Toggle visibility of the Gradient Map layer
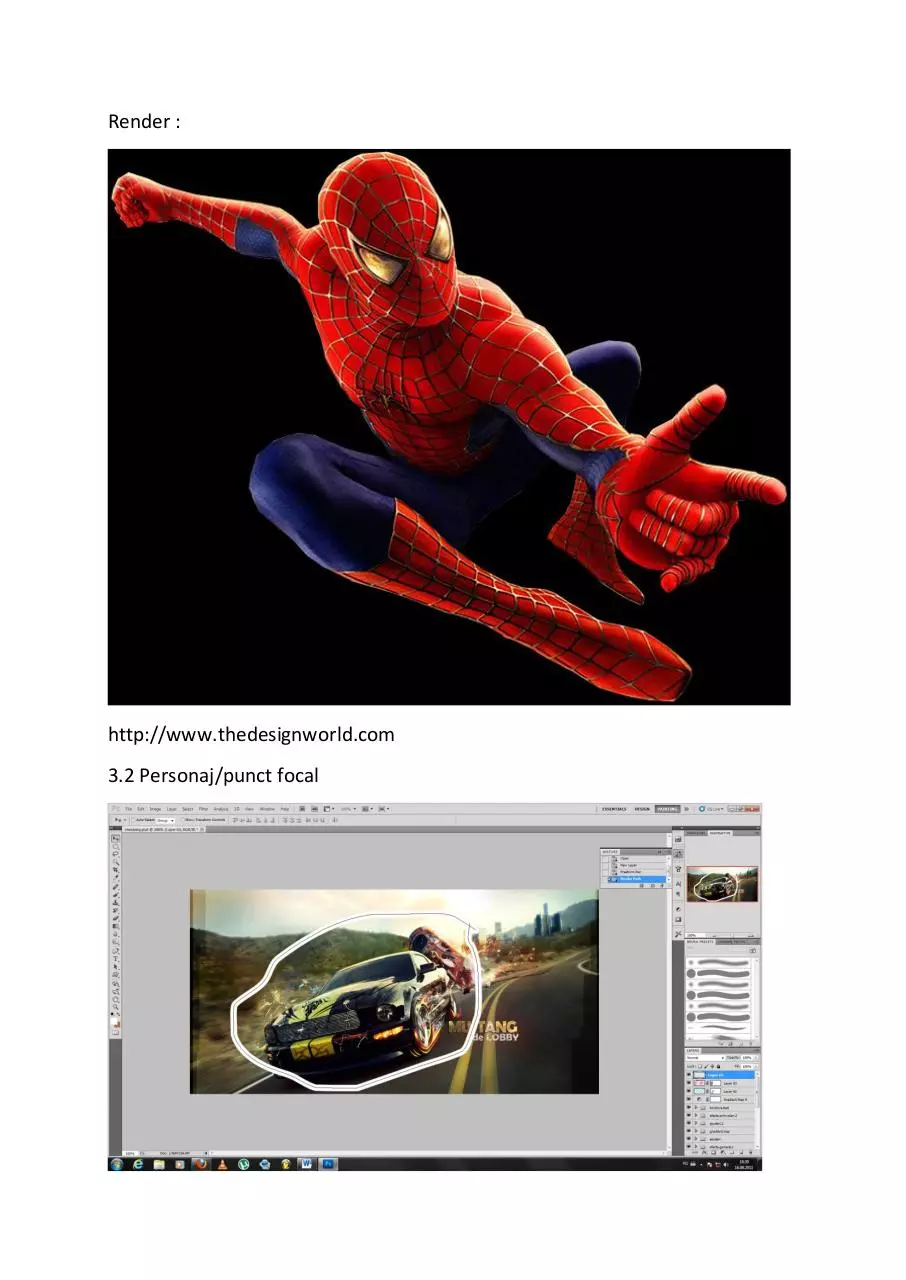This screenshot has width=906, height=1280. click(689, 1099)
